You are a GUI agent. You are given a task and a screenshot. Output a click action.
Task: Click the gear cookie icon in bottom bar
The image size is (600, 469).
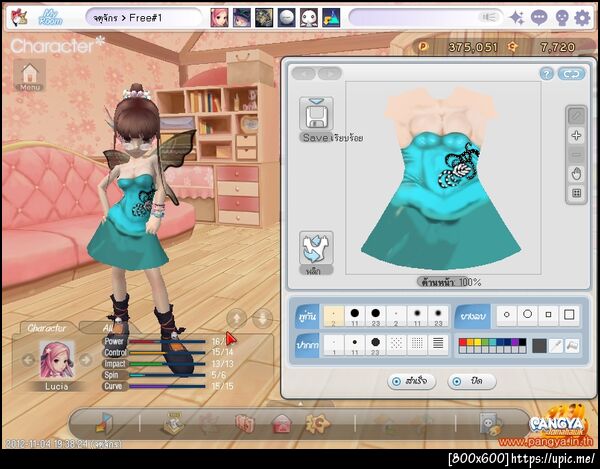tap(317, 423)
